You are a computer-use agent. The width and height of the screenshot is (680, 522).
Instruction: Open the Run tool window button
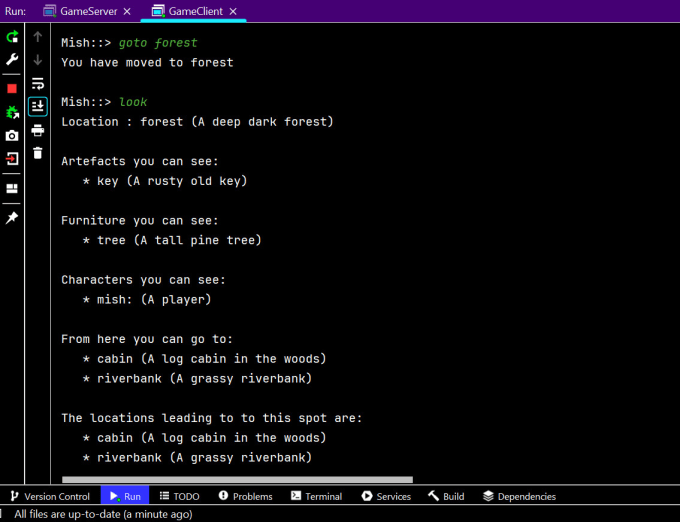point(125,496)
